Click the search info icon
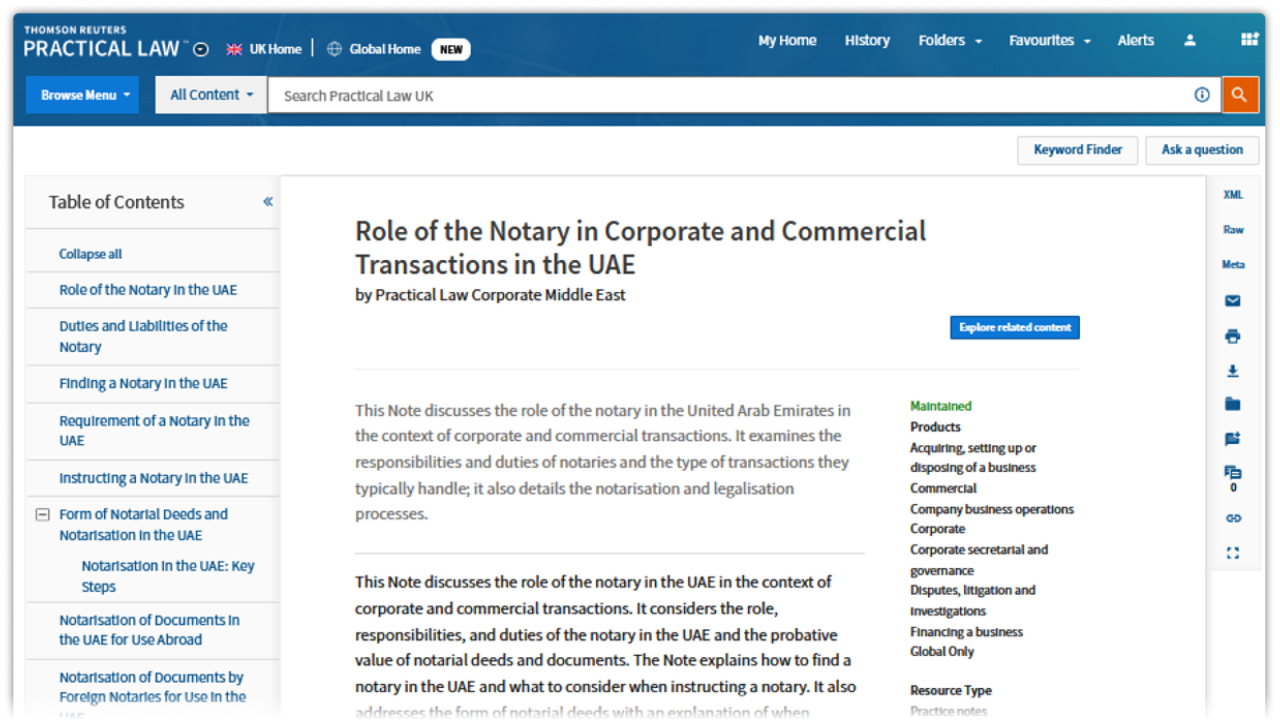1280x720 pixels. tap(1202, 95)
